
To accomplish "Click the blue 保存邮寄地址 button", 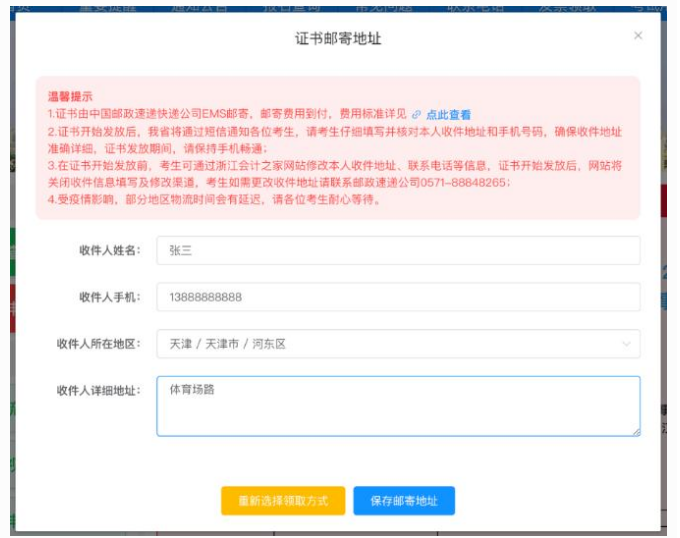I will click(403, 501).
